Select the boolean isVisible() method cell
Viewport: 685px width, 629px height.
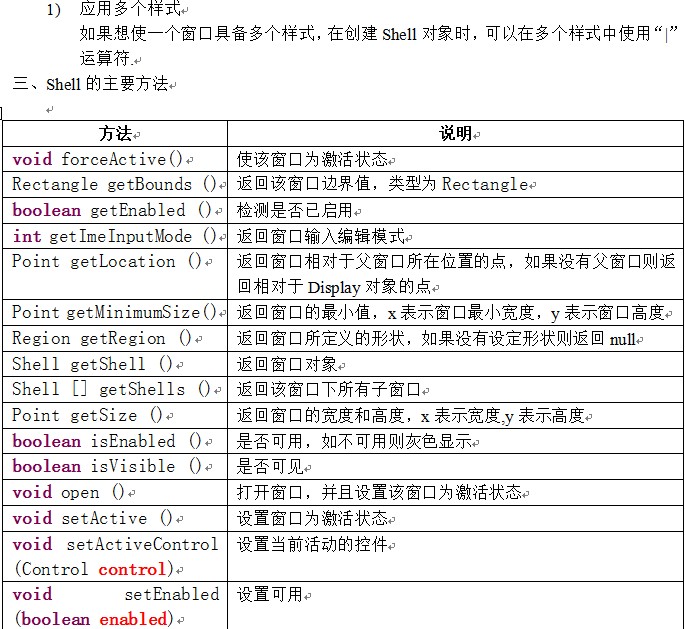tap(107, 466)
